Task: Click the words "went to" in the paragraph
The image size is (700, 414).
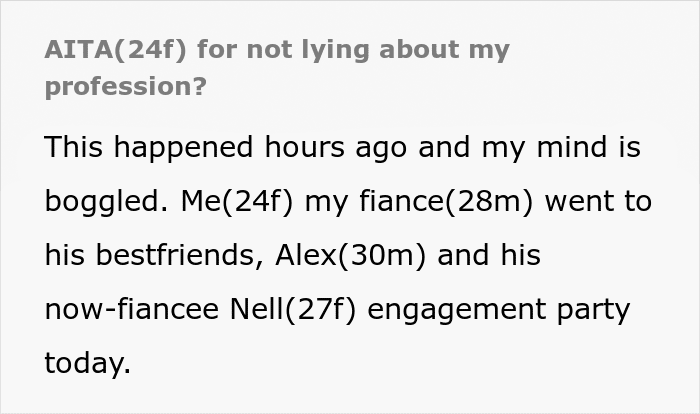Action: pyautogui.click(x=598, y=202)
